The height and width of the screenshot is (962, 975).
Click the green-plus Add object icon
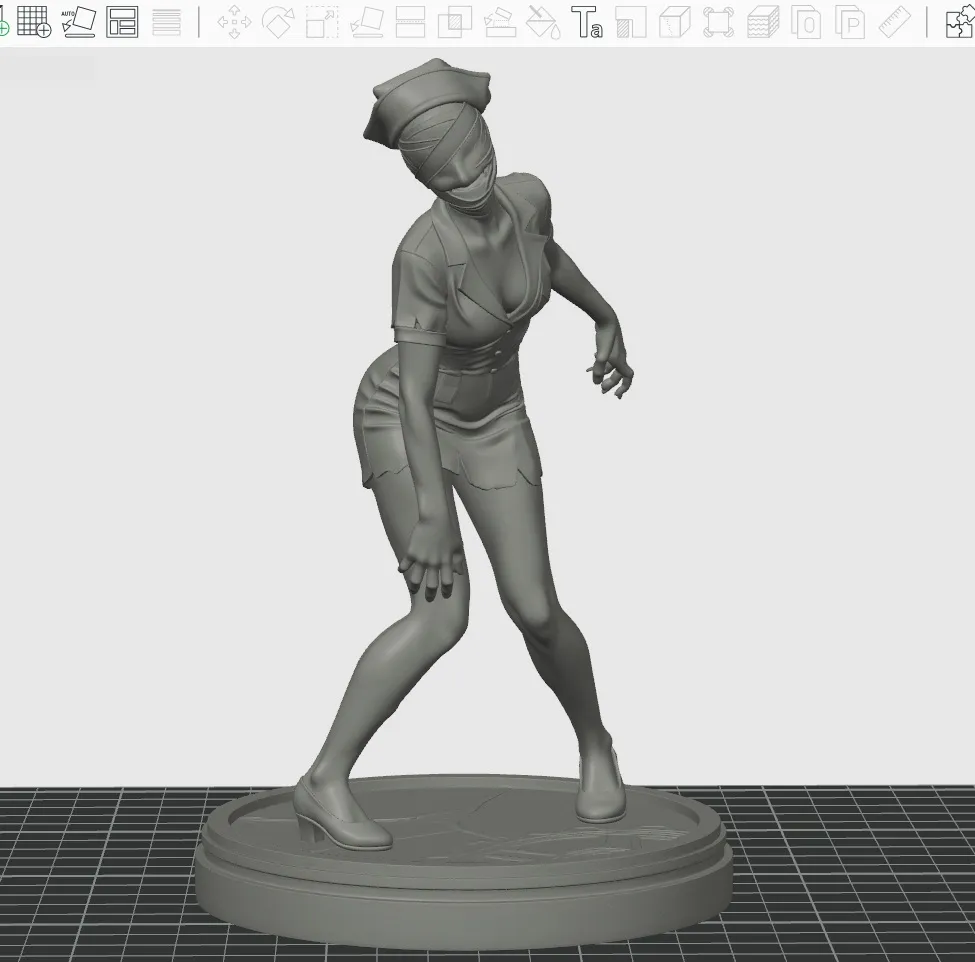3,22
